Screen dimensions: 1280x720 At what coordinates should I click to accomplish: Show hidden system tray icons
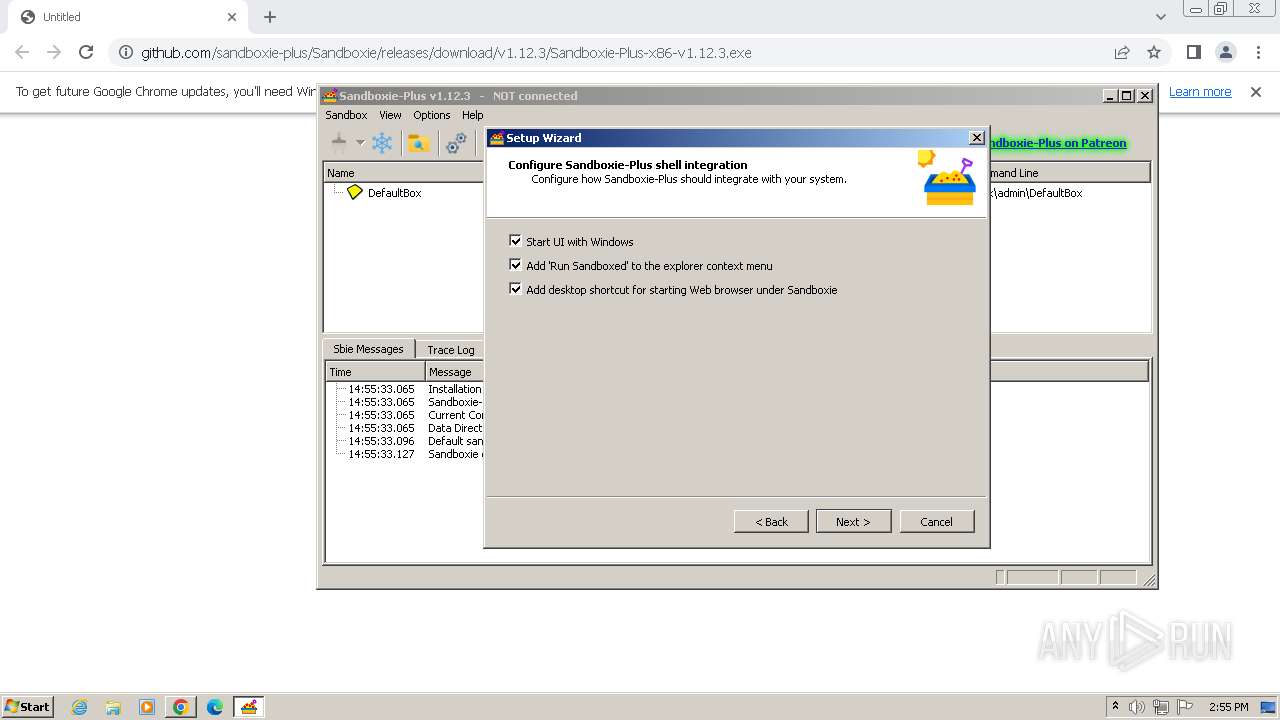(1115, 707)
